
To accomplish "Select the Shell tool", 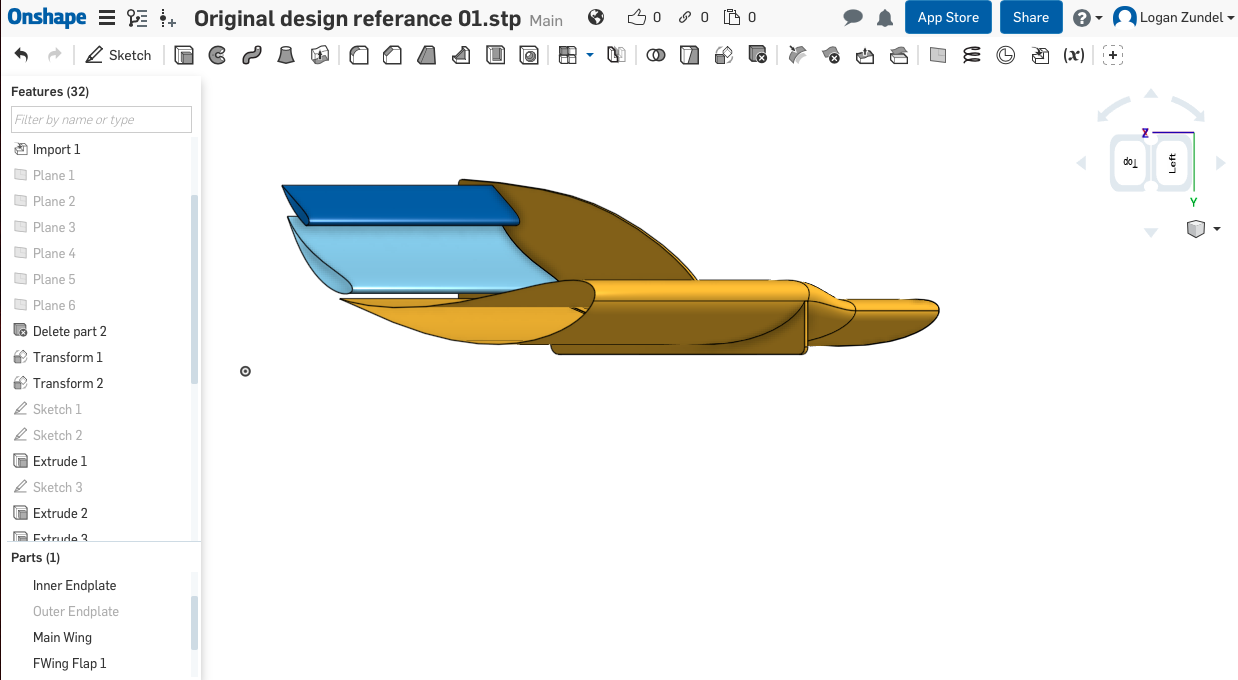I will (495, 55).
